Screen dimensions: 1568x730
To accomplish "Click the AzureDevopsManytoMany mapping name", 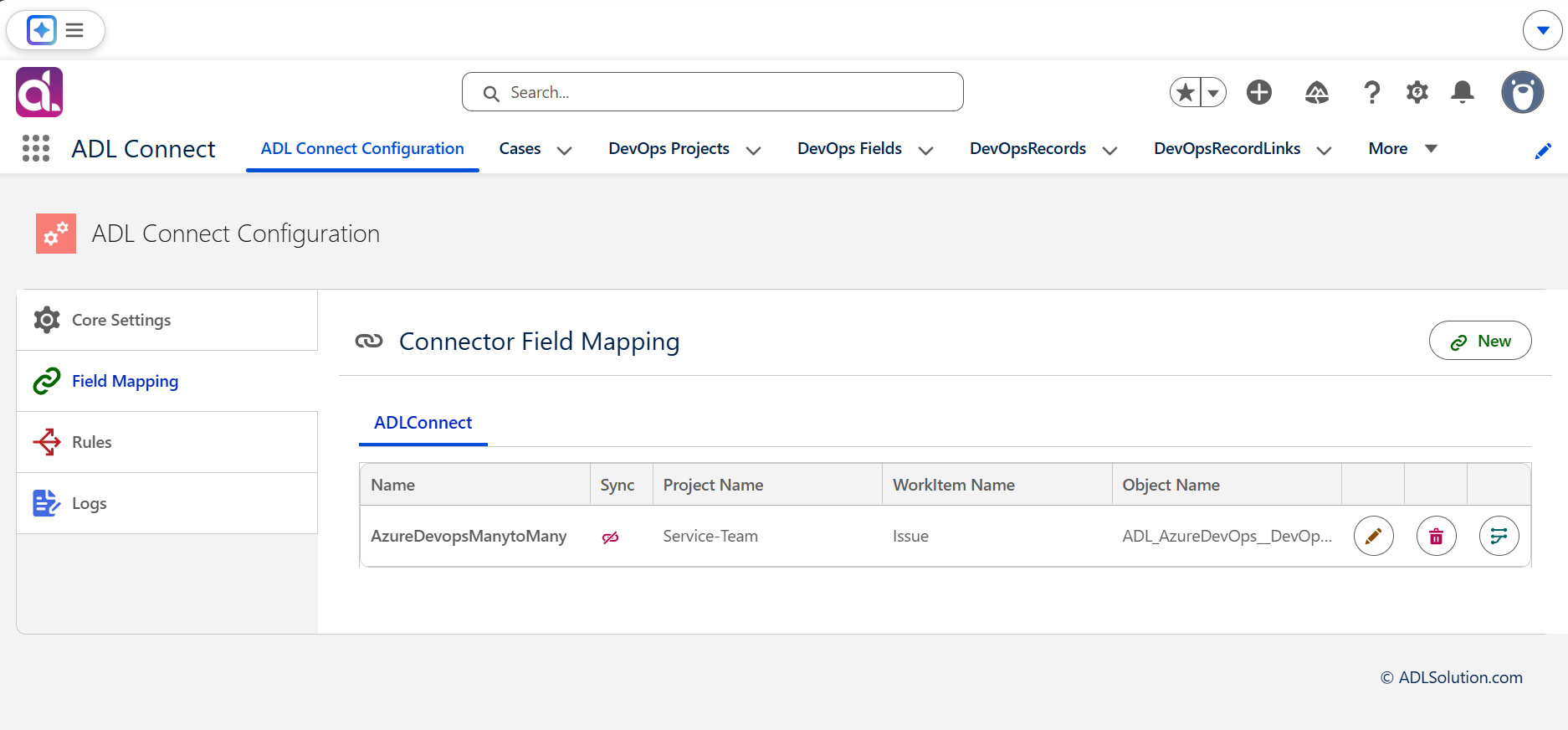I will tap(469, 536).
